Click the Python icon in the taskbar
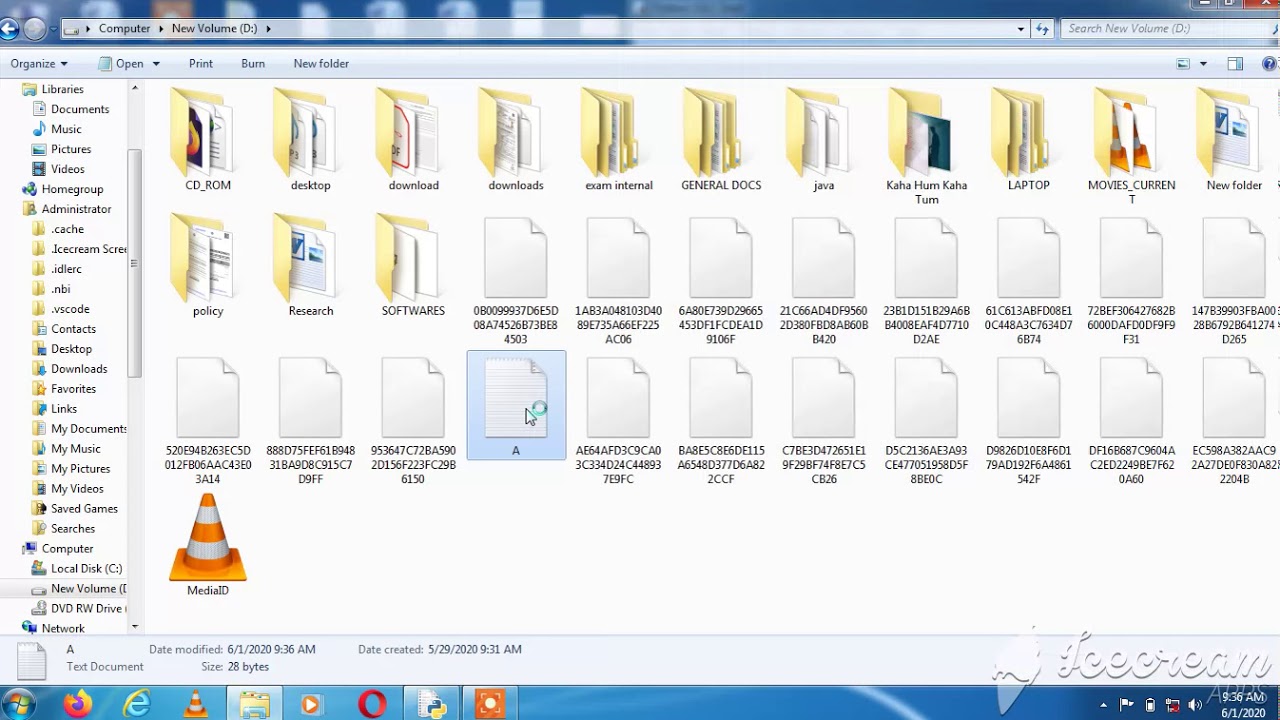This screenshot has height=720, width=1280. 431,704
